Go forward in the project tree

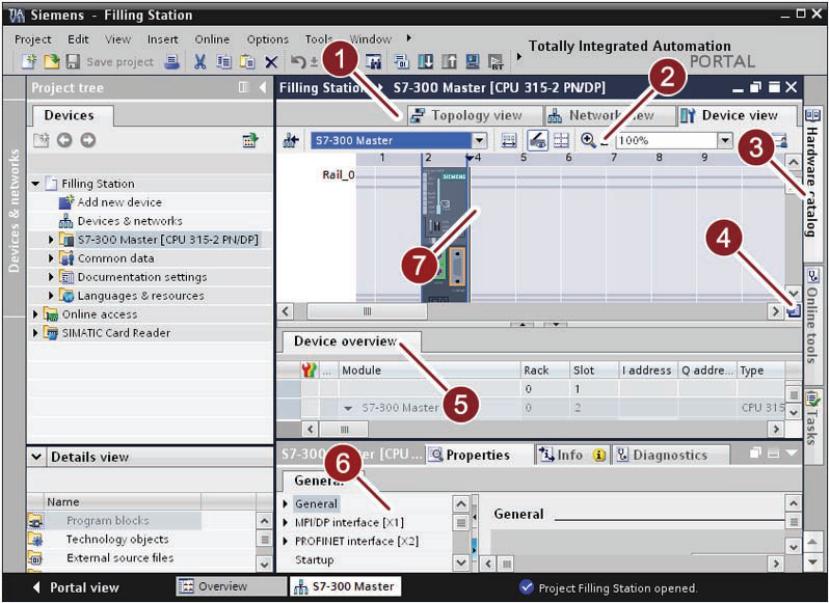click(88, 140)
